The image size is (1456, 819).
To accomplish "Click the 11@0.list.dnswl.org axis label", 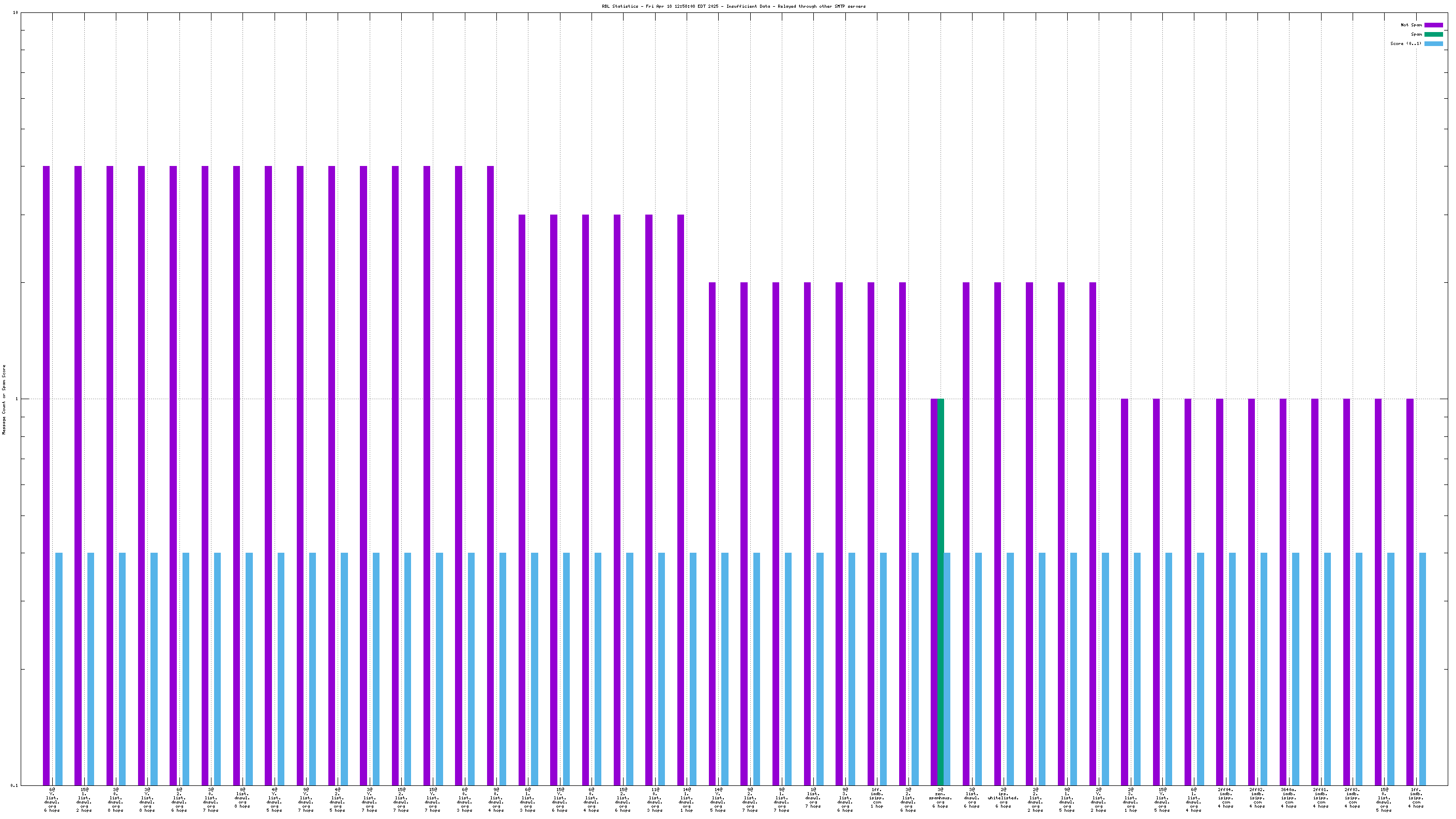I will (x=655, y=800).
